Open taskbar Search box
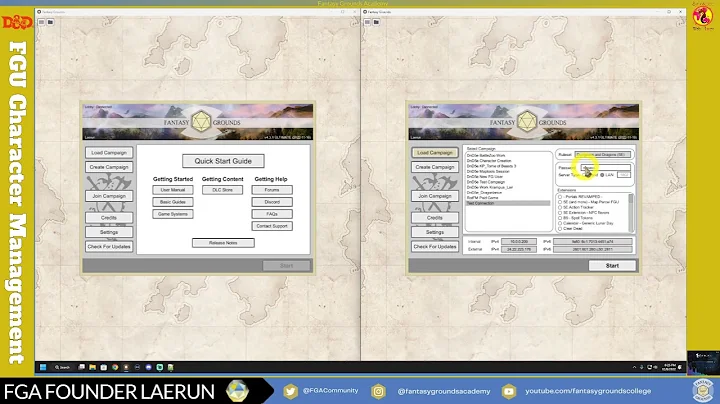The image size is (720, 404). (x=62, y=367)
